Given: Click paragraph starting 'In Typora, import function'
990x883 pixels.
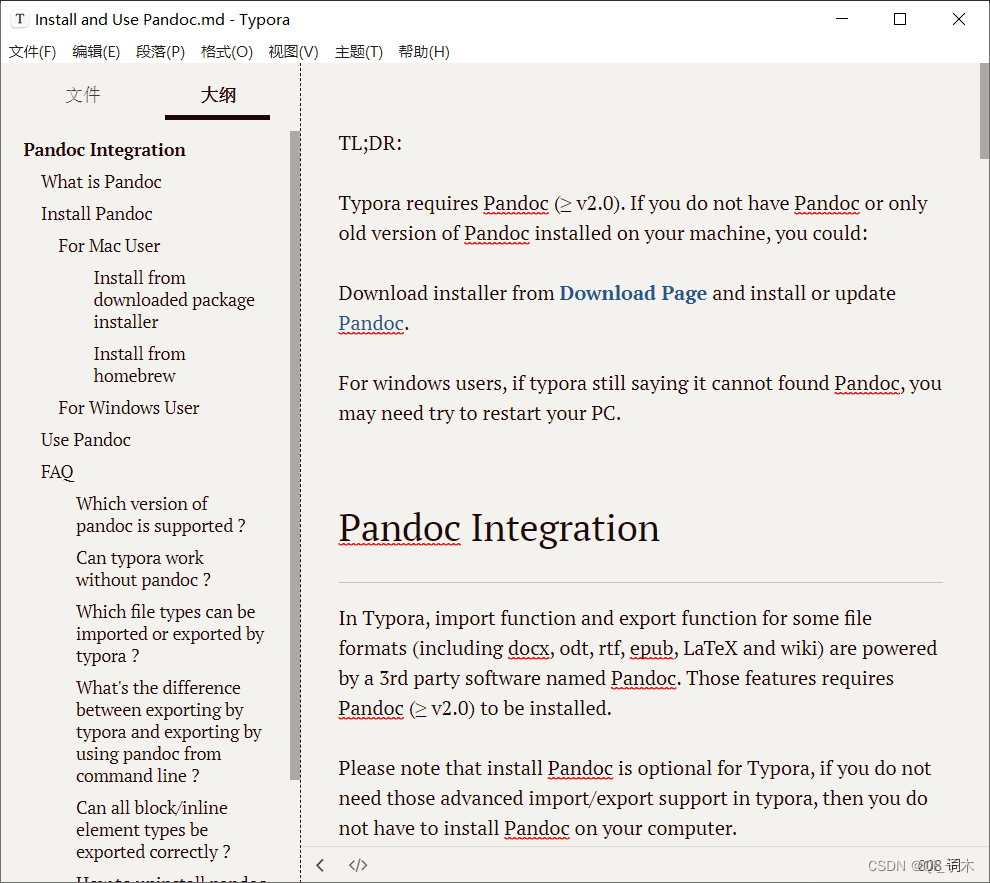Looking at the screenshot, I should pyautogui.click(x=638, y=663).
